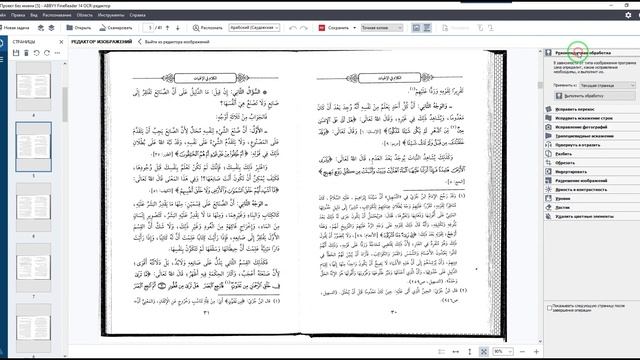
Task: Open the Распознавание (Recognition) menu
Action: [57, 15]
